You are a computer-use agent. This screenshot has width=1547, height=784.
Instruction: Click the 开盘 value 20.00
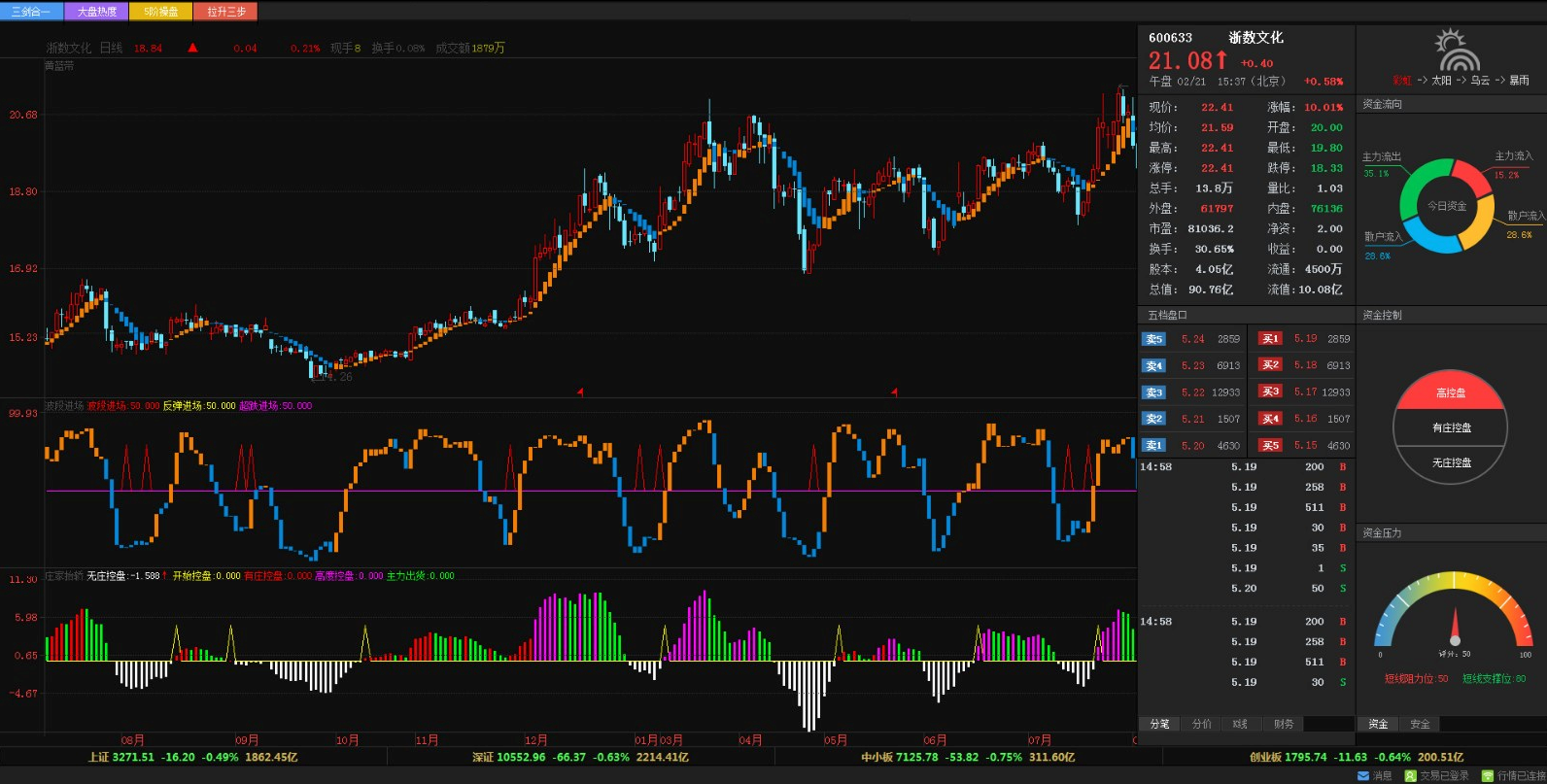[x=1326, y=127]
